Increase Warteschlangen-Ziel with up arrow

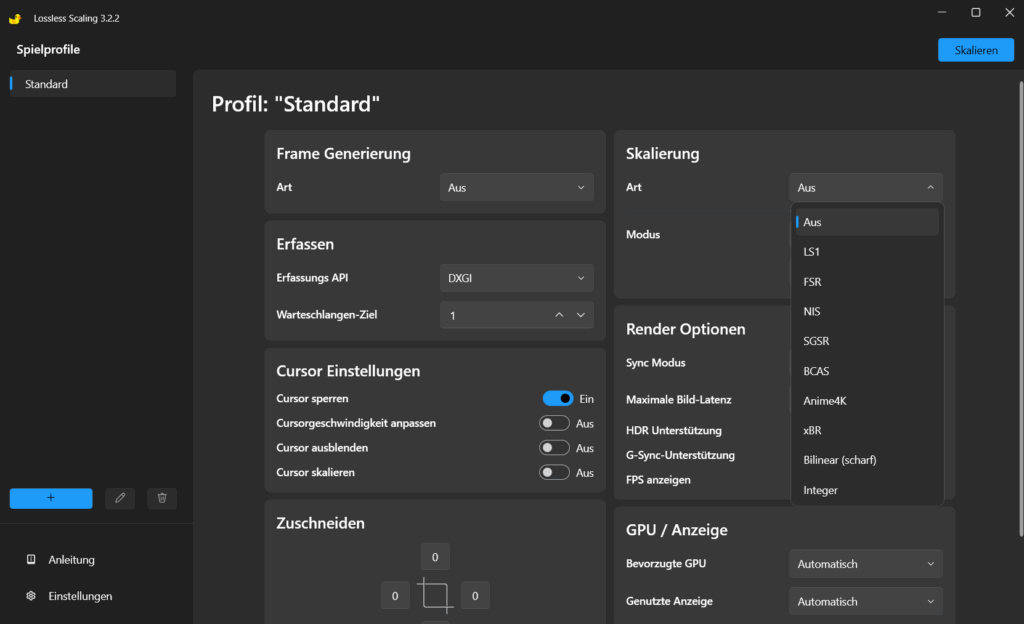point(559,315)
